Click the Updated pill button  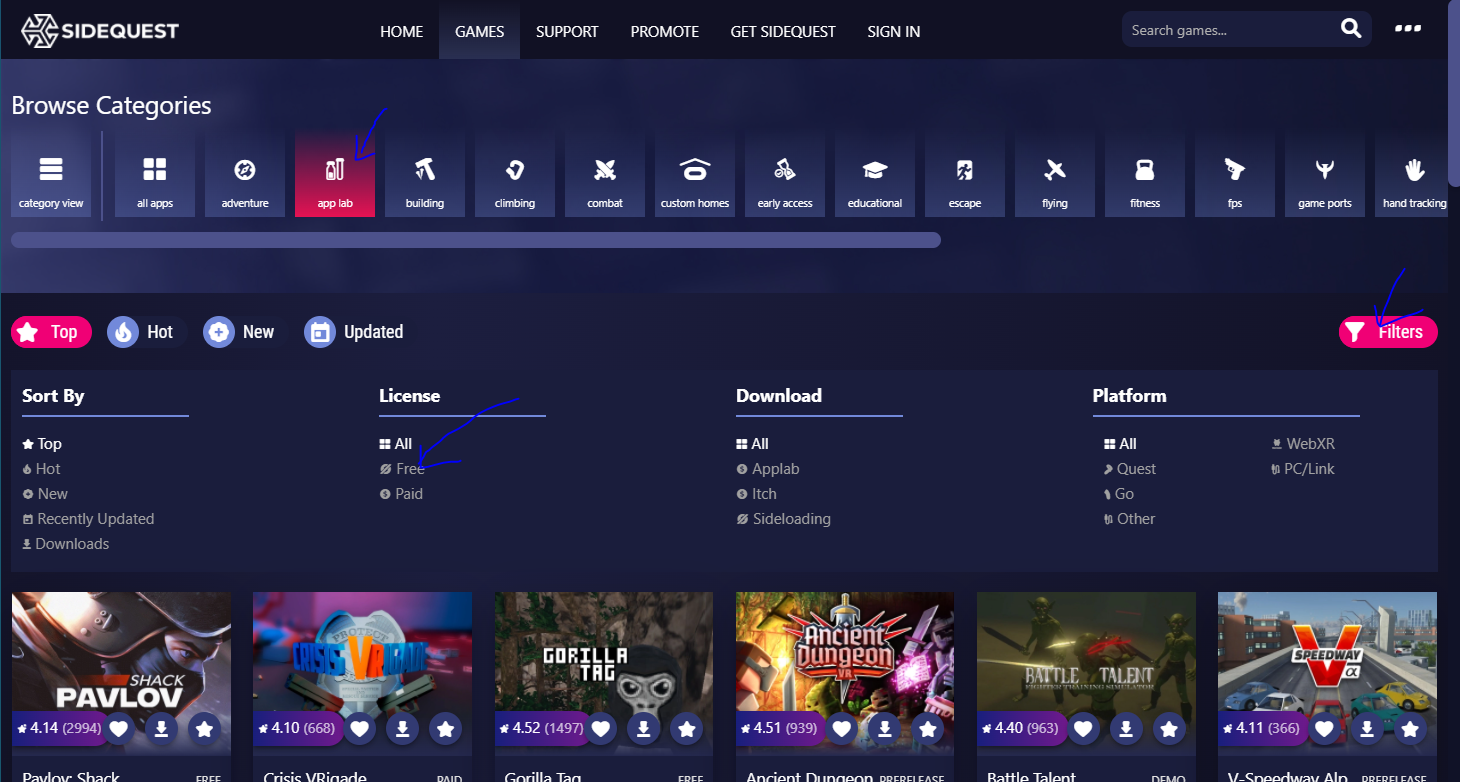tap(360, 332)
